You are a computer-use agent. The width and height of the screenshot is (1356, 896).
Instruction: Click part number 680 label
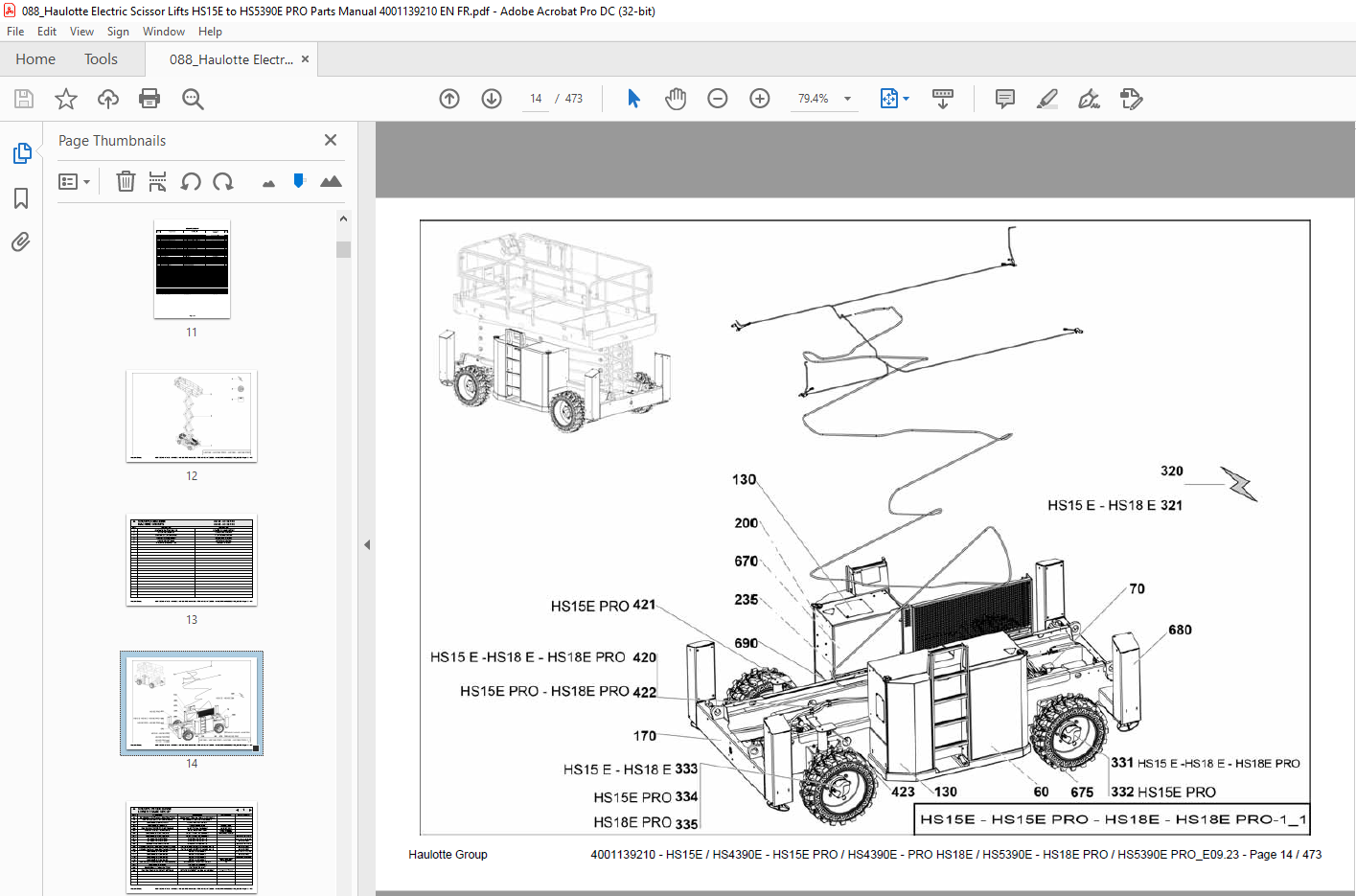pyautogui.click(x=1180, y=630)
